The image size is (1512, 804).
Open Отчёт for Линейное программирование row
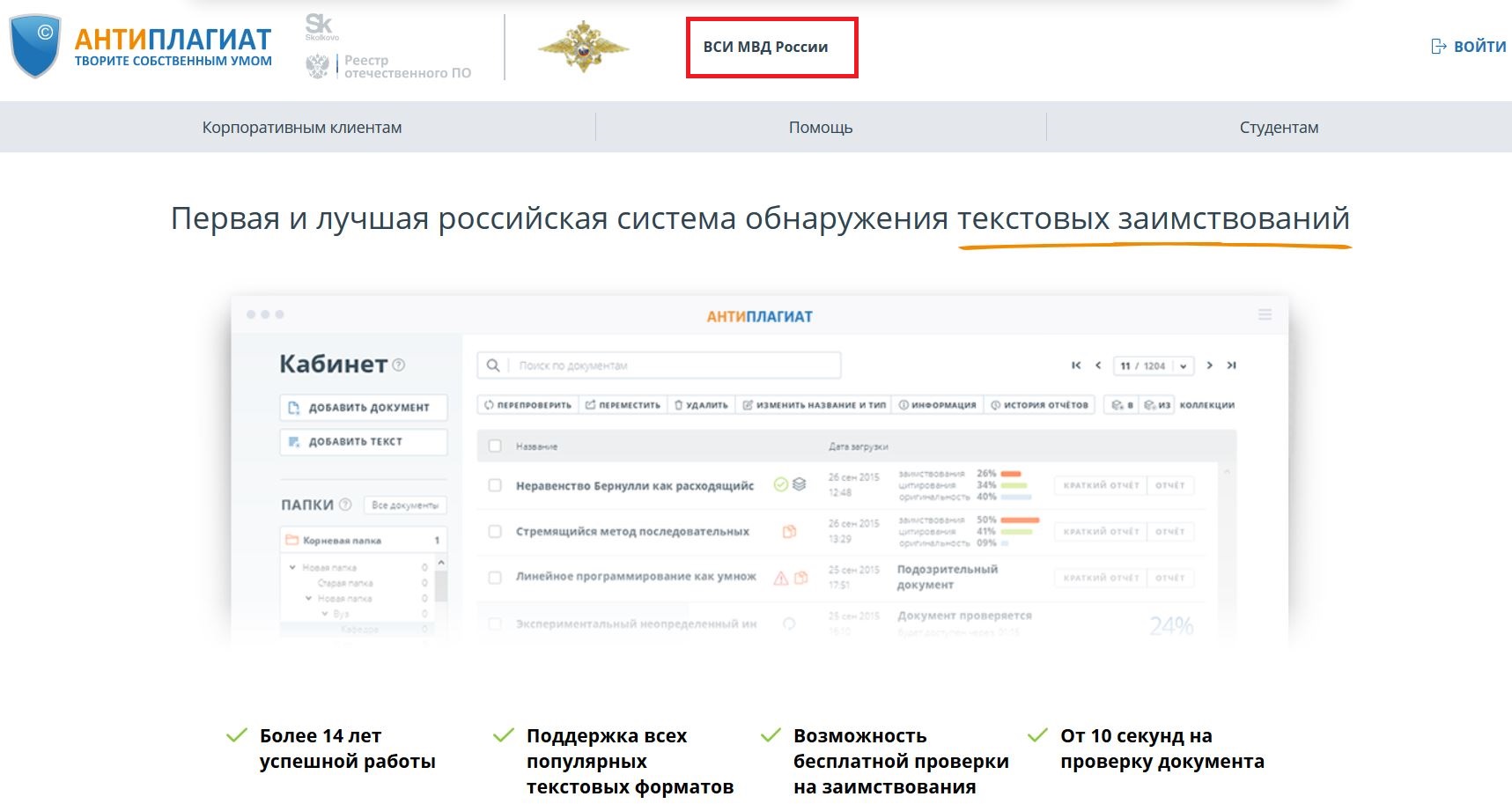1170,578
